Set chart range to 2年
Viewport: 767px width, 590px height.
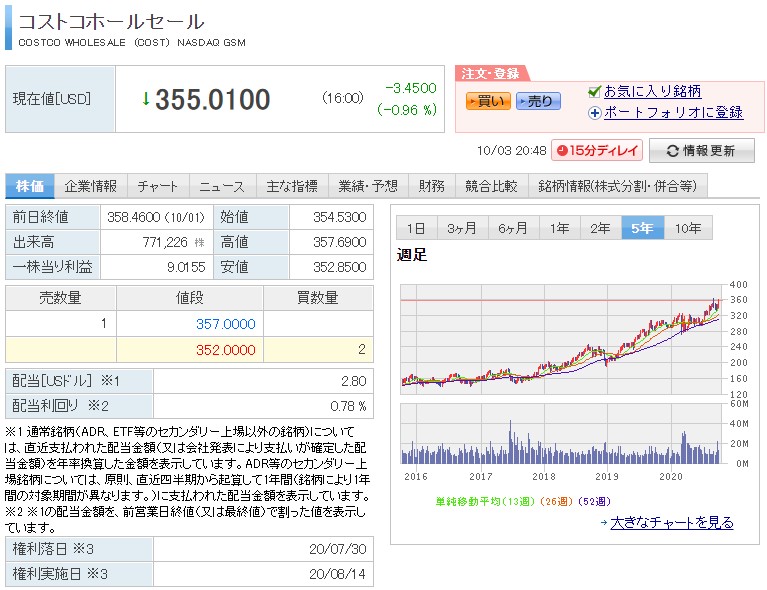click(x=600, y=227)
